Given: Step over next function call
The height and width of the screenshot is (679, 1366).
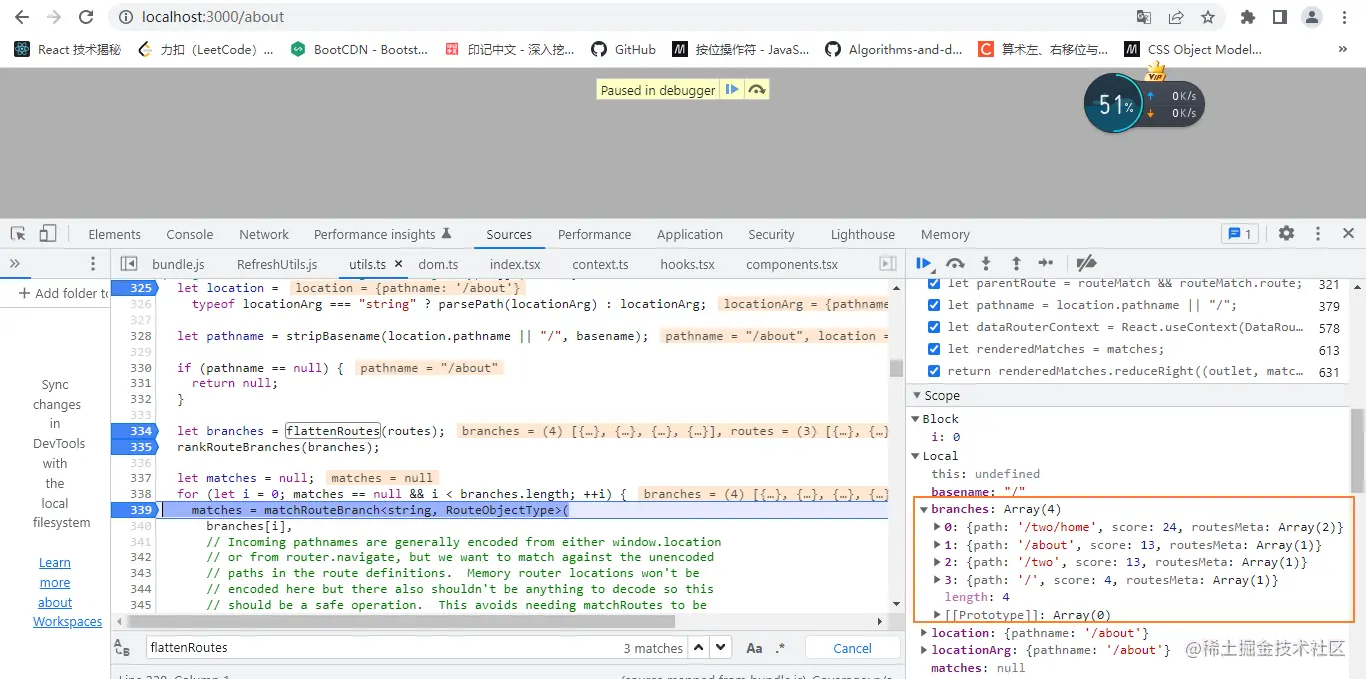Looking at the screenshot, I should click(x=954, y=263).
